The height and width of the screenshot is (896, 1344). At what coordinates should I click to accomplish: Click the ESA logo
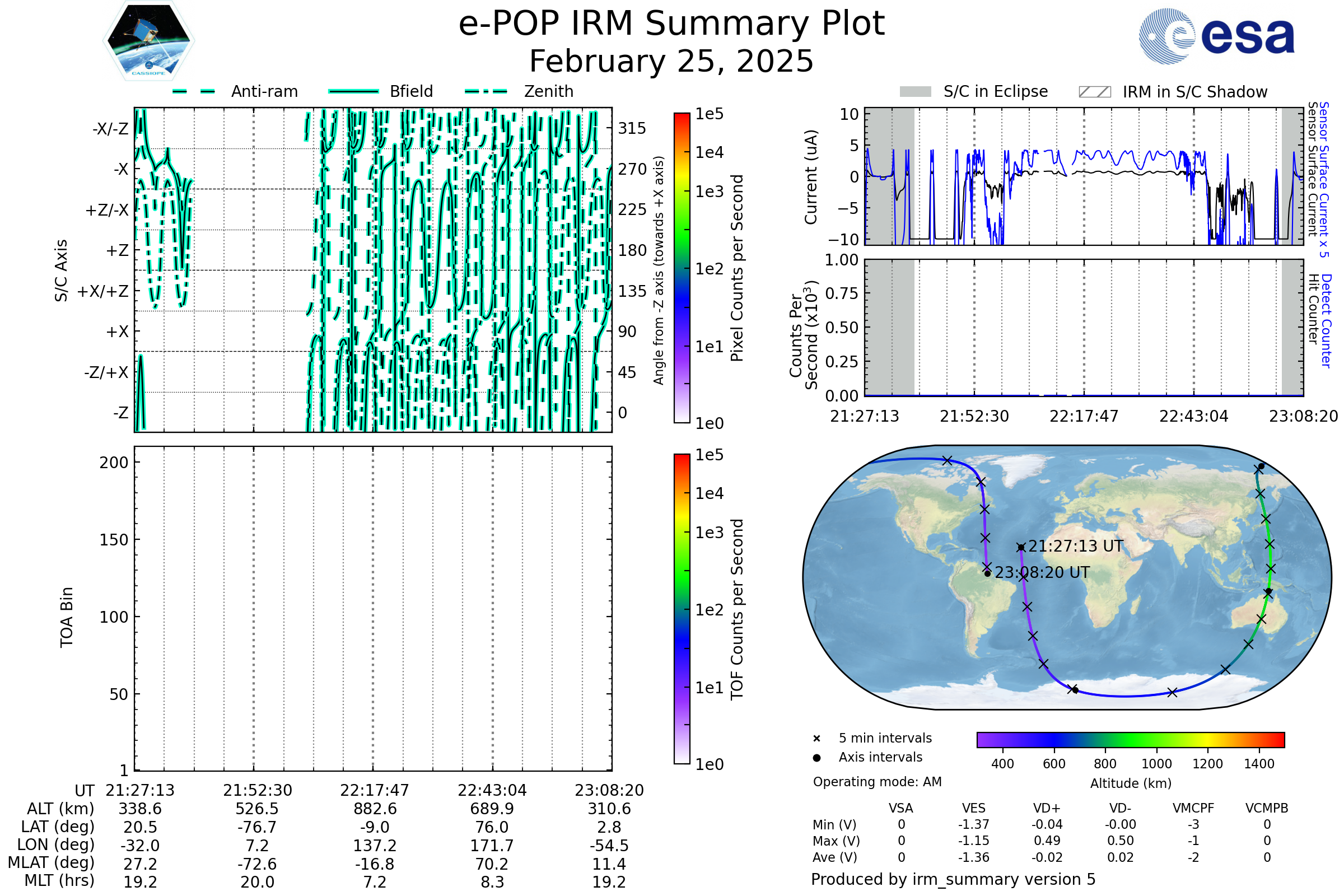tap(1216, 35)
